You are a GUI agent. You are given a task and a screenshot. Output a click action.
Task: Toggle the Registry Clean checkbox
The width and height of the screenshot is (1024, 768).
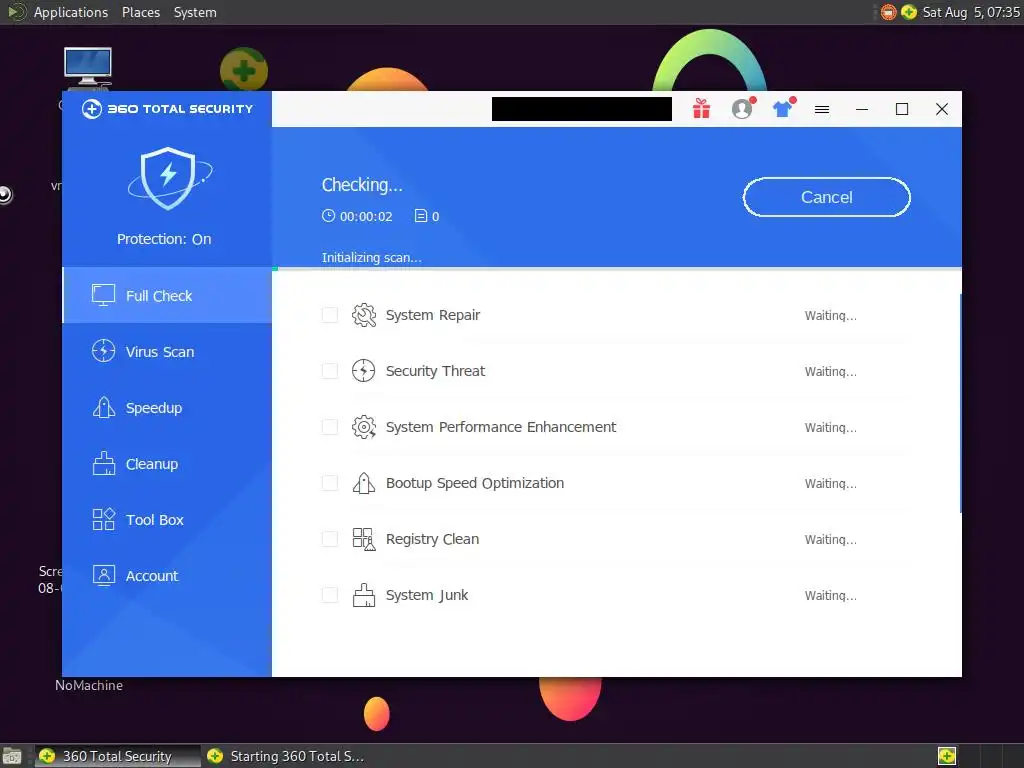coord(330,539)
